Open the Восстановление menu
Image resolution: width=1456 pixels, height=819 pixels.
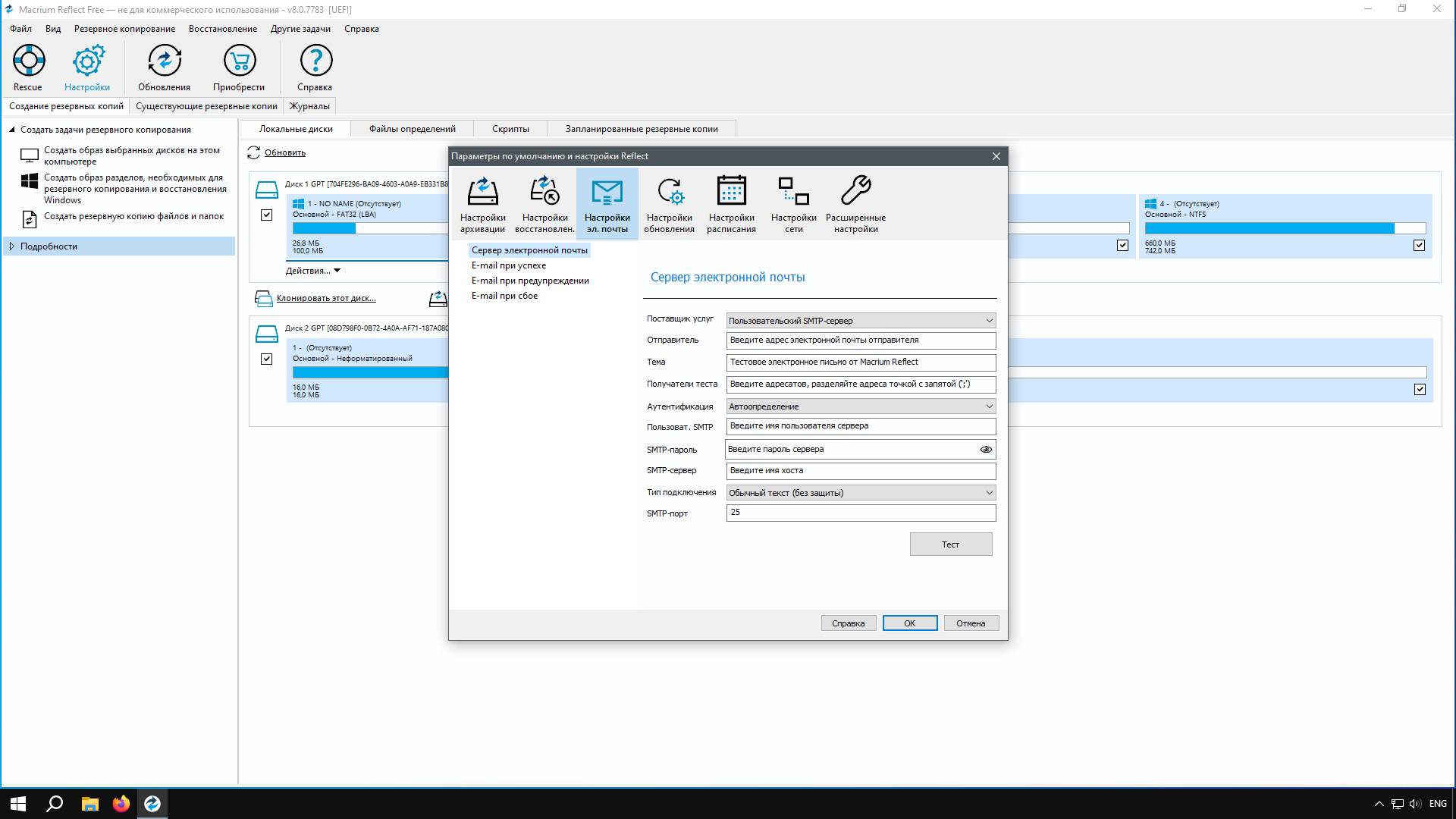tap(223, 29)
